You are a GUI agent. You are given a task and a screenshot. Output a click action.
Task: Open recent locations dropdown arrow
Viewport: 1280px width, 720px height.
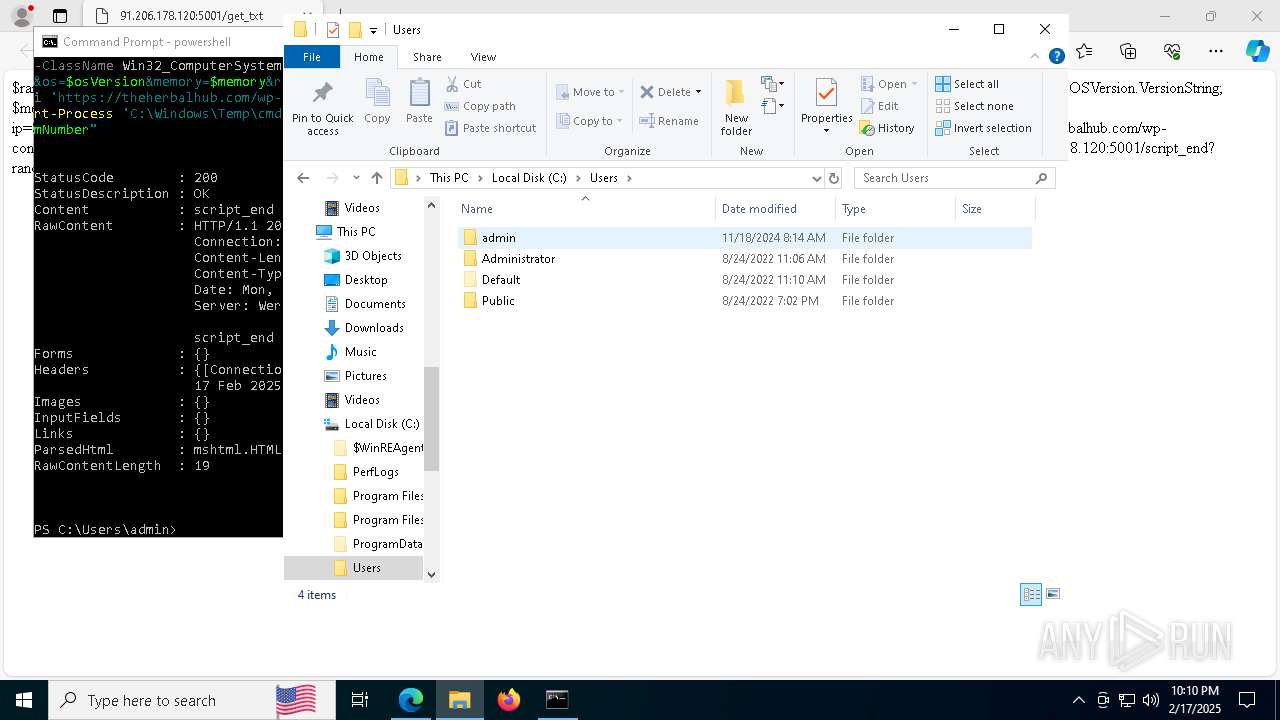(x=356, y=178)
